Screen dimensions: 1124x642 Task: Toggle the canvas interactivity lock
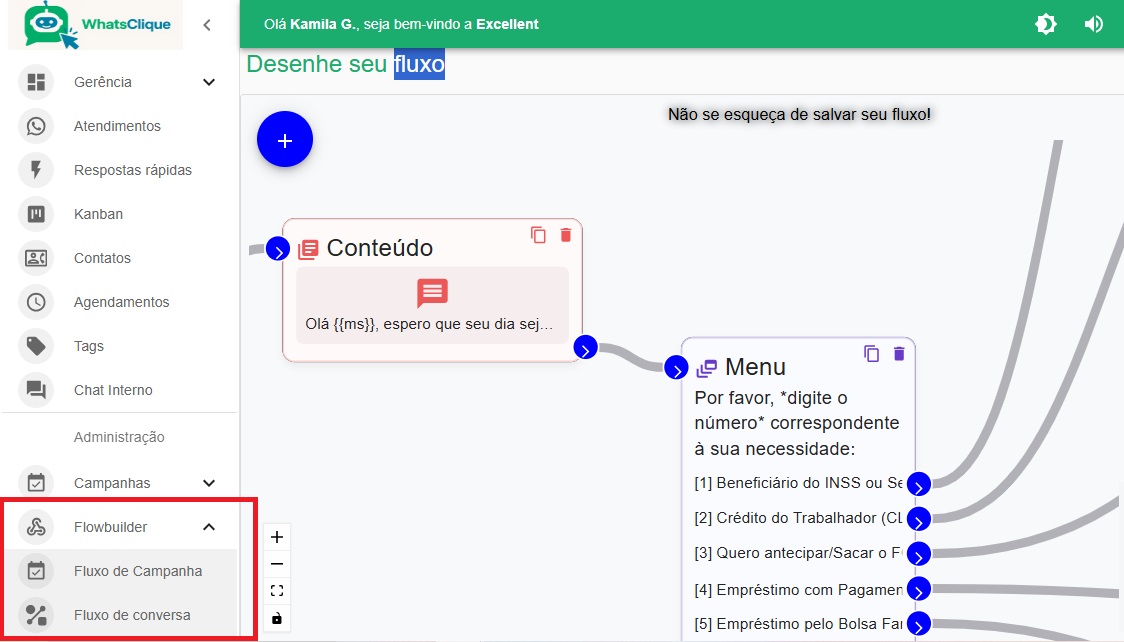[x=277, y=618]
